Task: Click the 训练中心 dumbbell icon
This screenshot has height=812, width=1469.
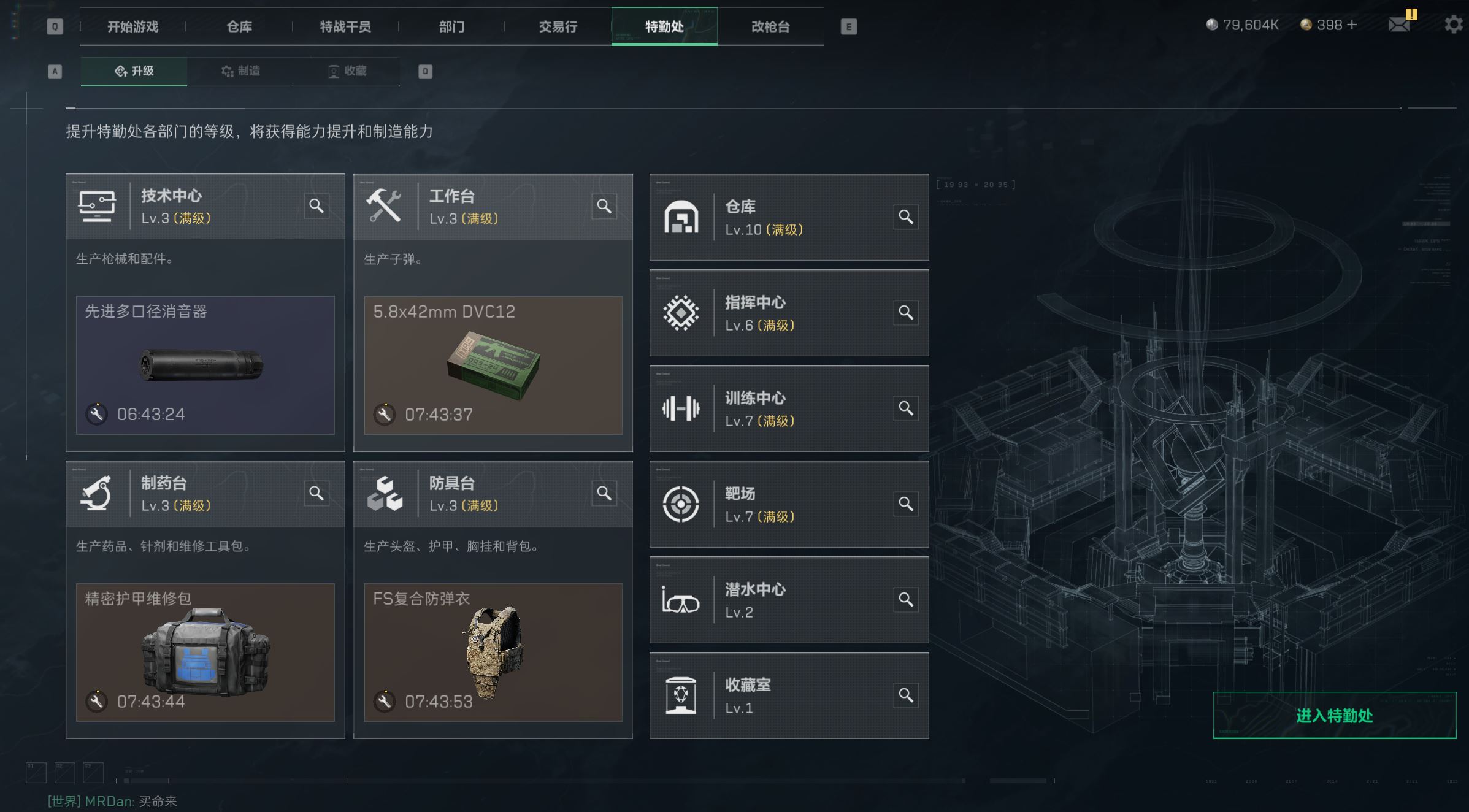Action: (681, 408)
